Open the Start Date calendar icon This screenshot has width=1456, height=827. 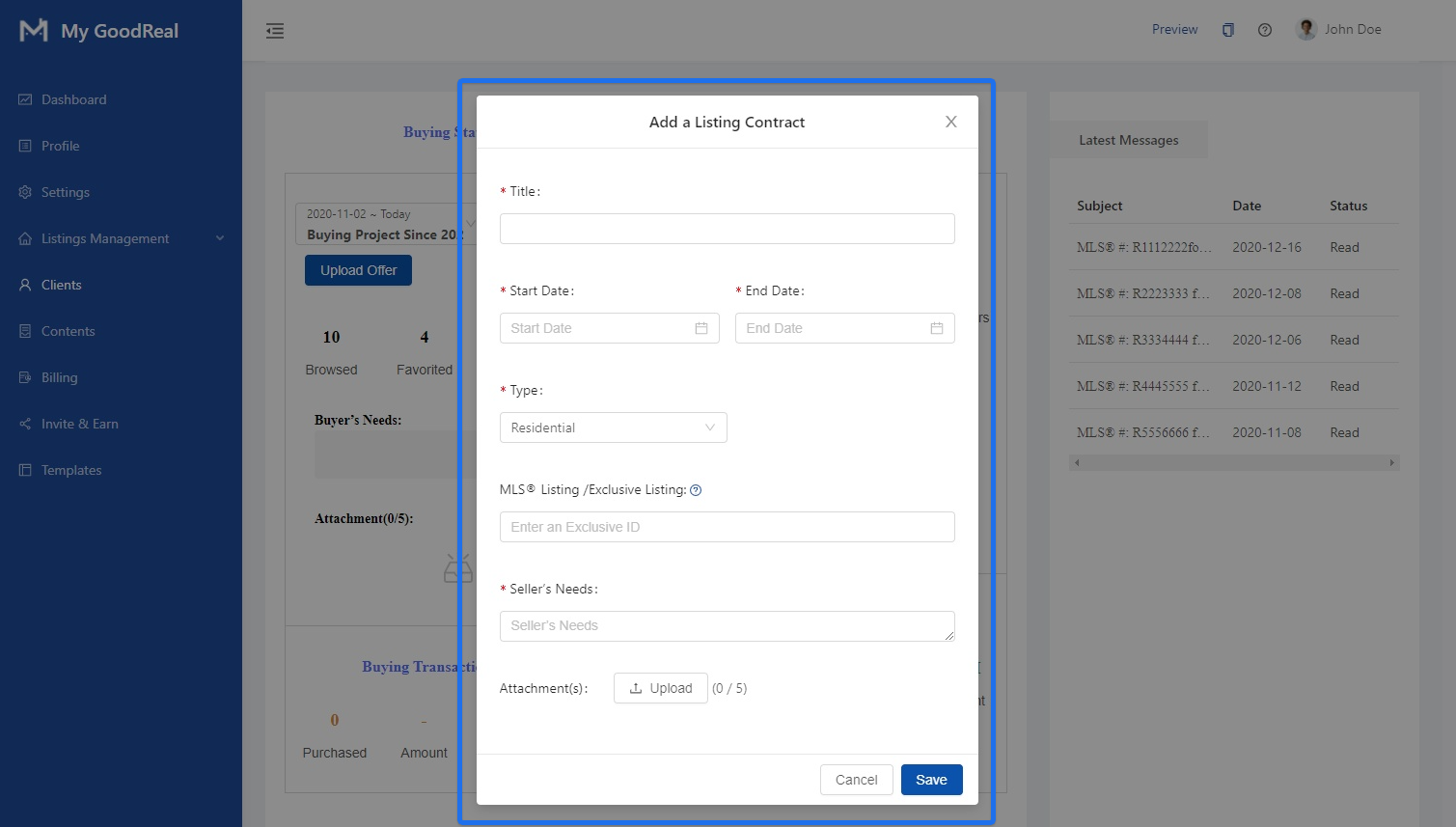point(701,328)
